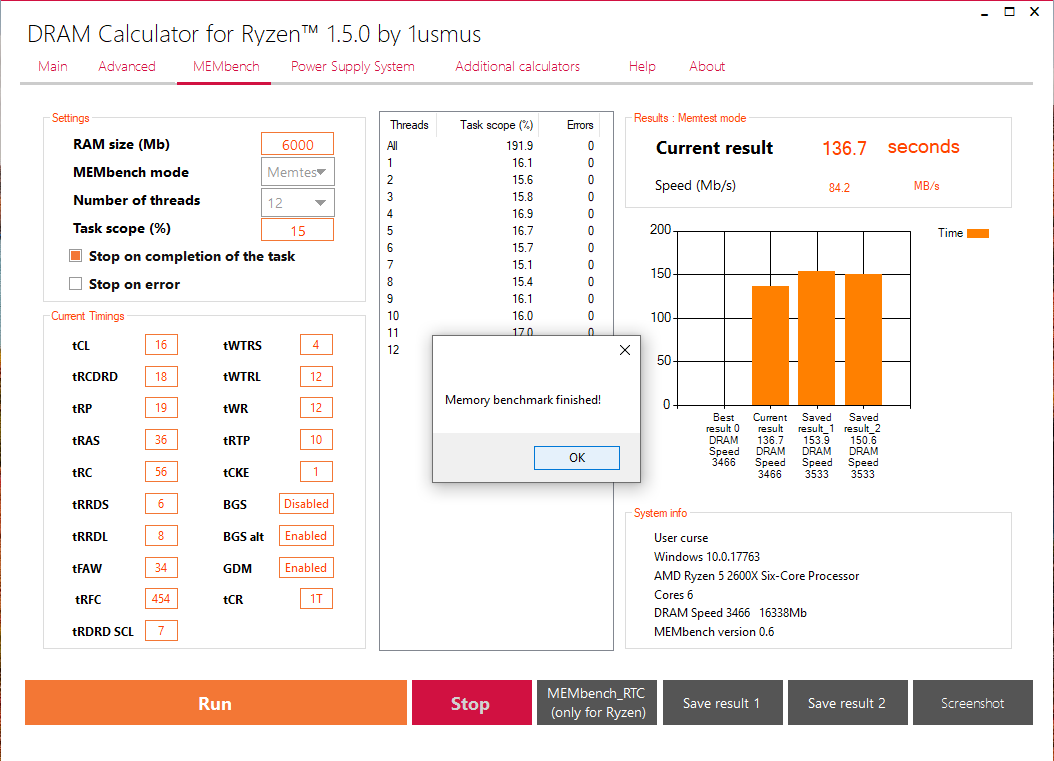Click the tRRDS value field
Viewport: 1054px width, 761px height.
click(x=161, y=504)
